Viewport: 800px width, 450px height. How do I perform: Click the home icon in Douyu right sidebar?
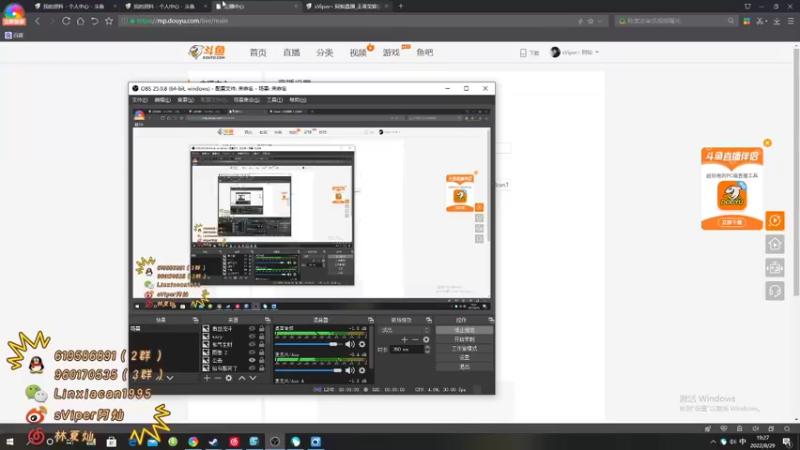click(774, 244)
